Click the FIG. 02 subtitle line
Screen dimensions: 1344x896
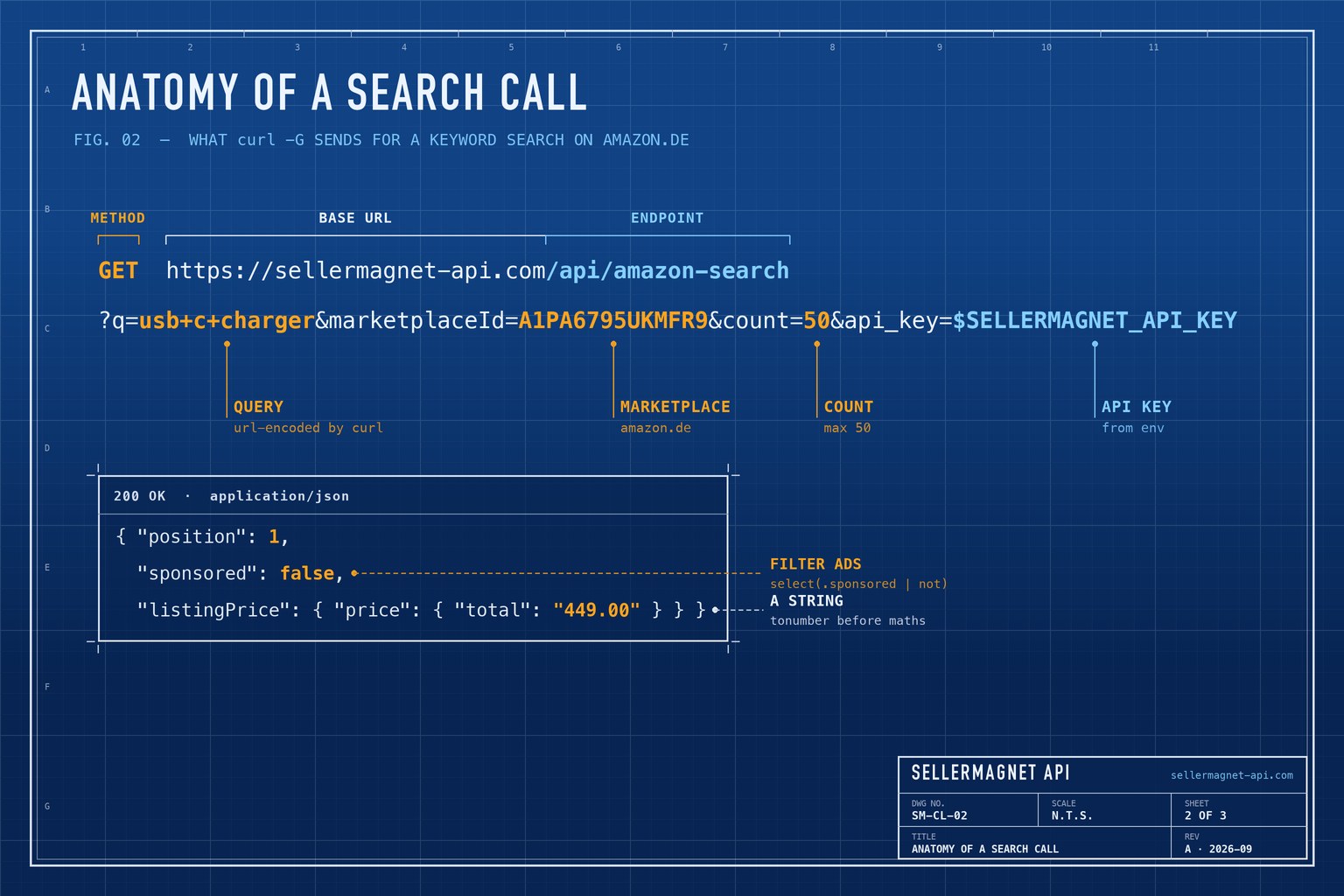tap(381, 140)
